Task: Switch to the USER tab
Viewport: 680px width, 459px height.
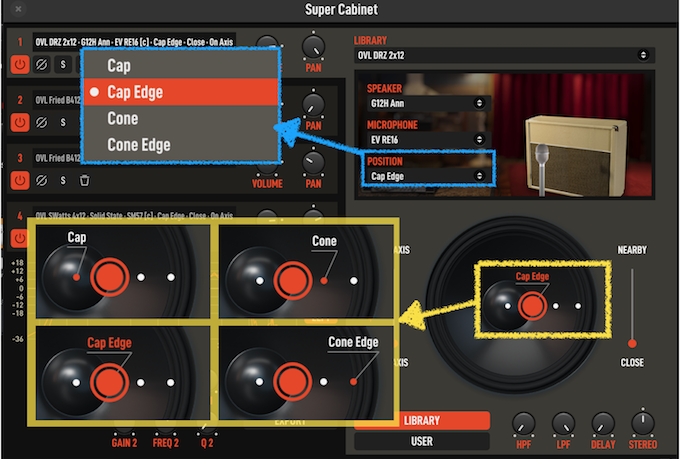Action: [422, 441]
